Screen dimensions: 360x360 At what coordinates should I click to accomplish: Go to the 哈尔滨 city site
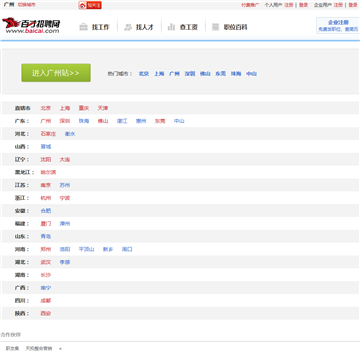48,172
